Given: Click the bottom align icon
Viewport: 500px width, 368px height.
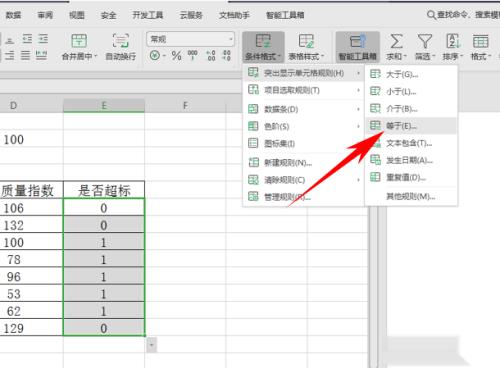Looking at the screenshot, I should (10, 40).
